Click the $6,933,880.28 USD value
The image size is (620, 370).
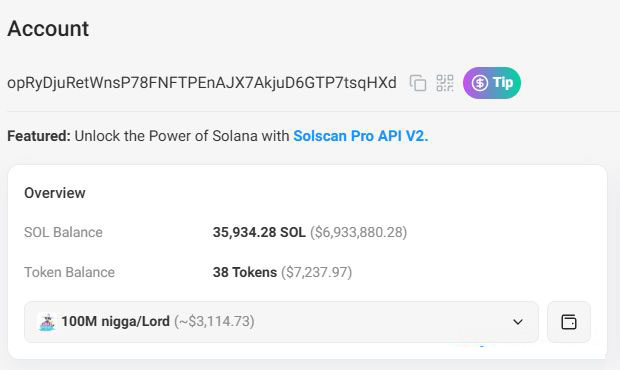[359, 232]
